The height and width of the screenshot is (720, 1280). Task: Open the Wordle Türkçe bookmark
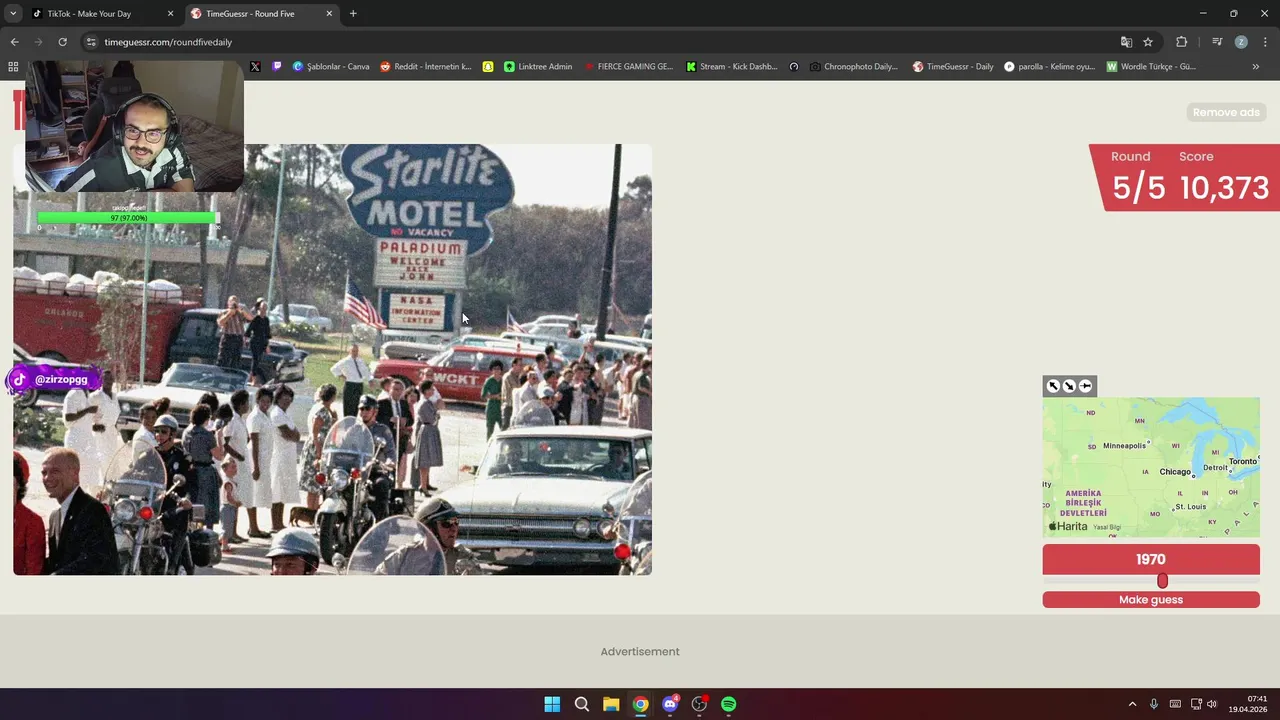(1151, 67)
